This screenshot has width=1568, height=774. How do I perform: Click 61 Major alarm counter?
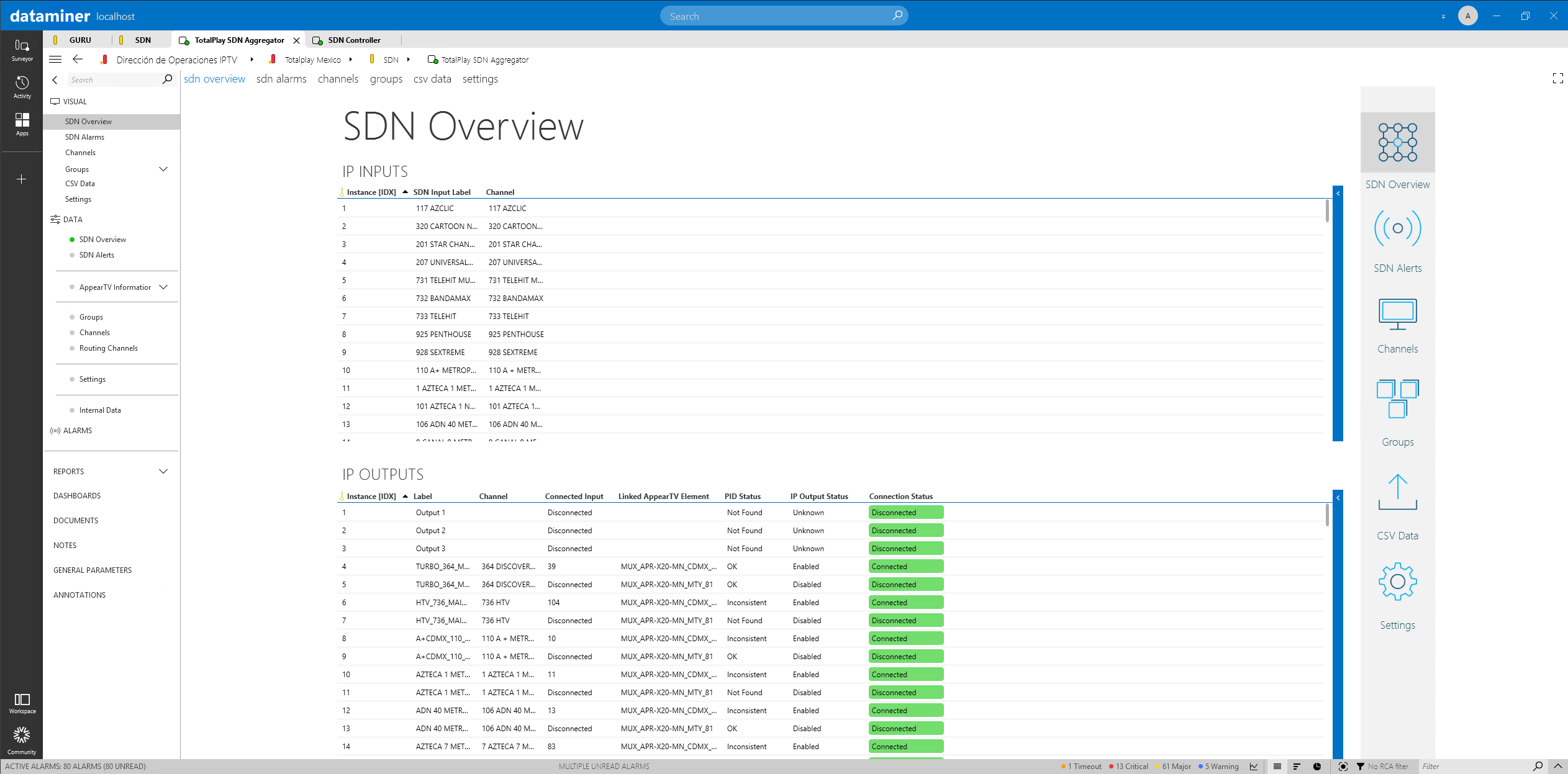1174,767
